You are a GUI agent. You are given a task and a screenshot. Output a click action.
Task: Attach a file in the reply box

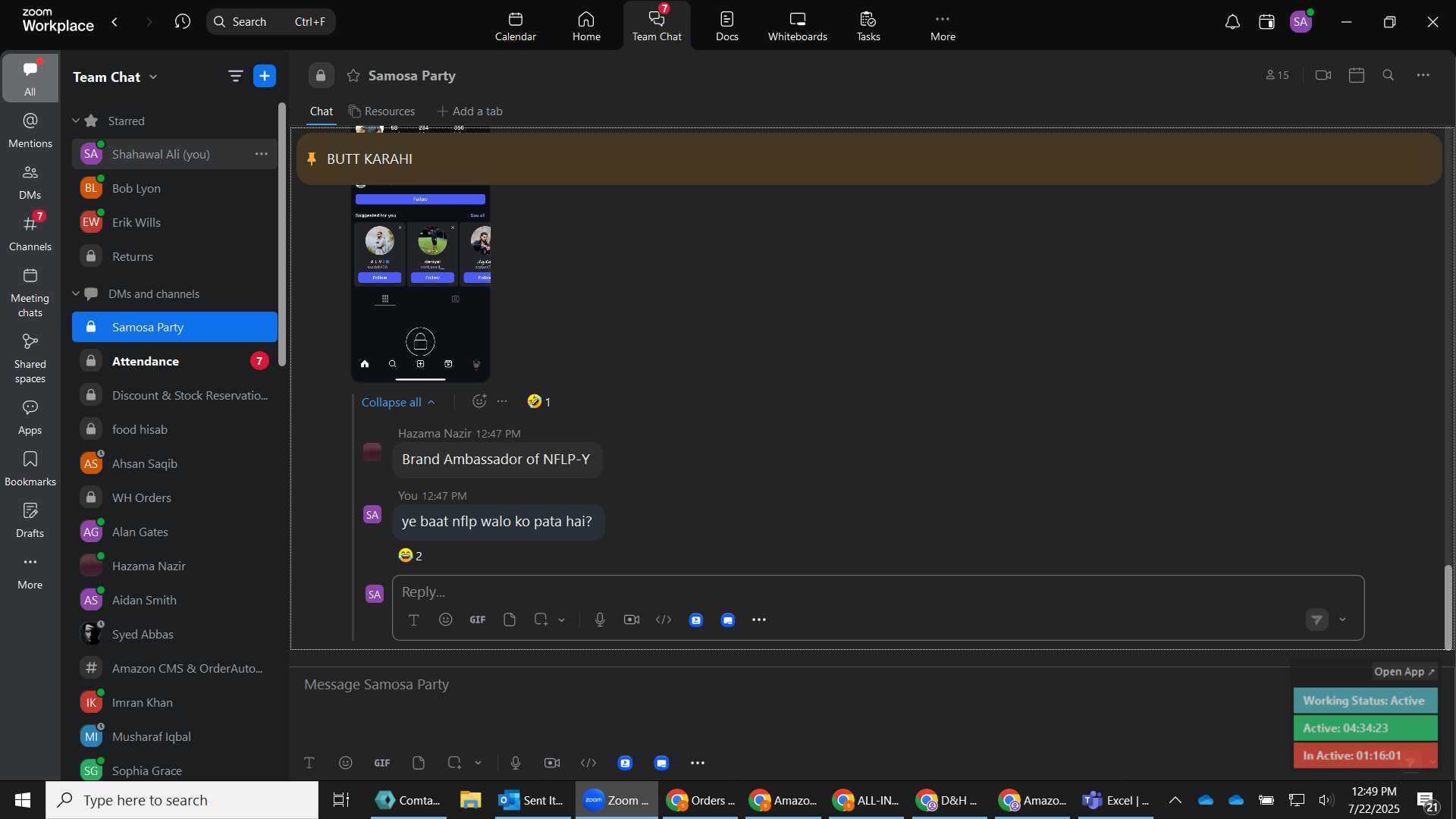tap(510, 620)
